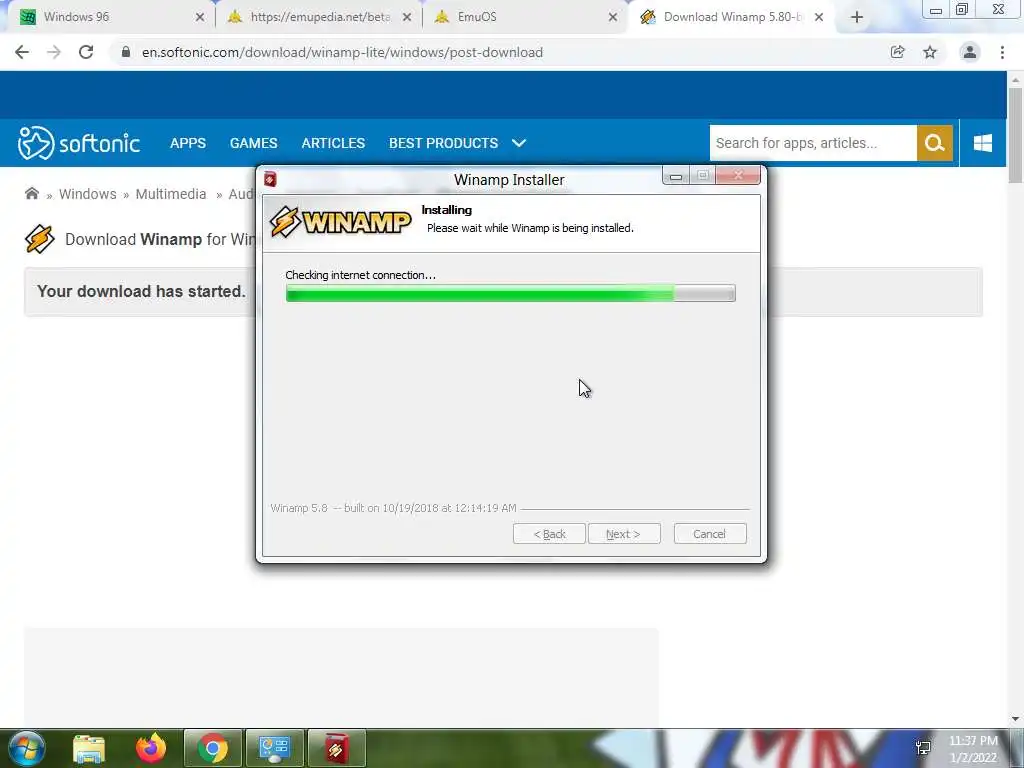This screenshot has width=1024, height=768.
Task: Cancel the Winamp installation
Action: [710, 534]
